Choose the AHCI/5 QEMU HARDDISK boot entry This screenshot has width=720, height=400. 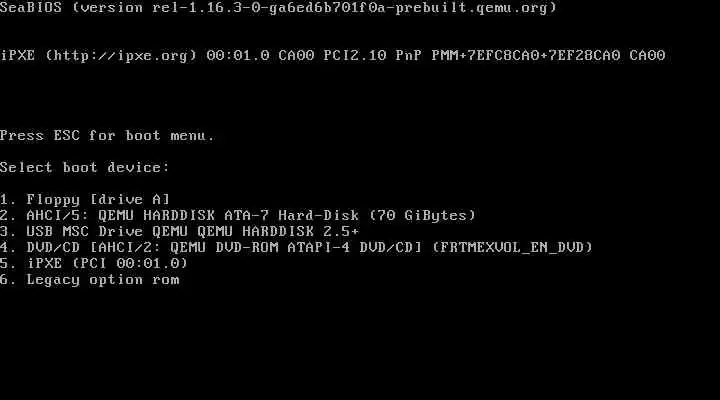click(238, 215)
